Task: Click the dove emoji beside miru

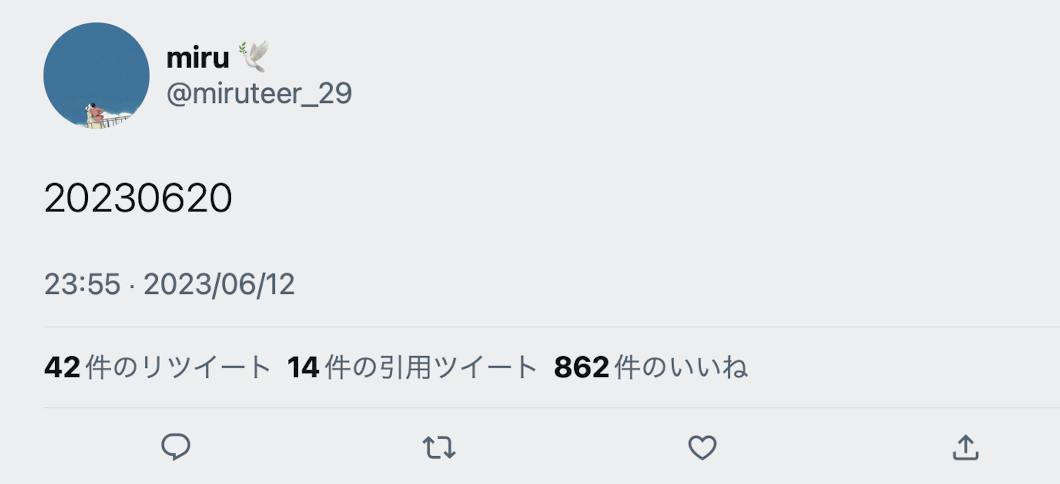Action: (x=254, y=57)
